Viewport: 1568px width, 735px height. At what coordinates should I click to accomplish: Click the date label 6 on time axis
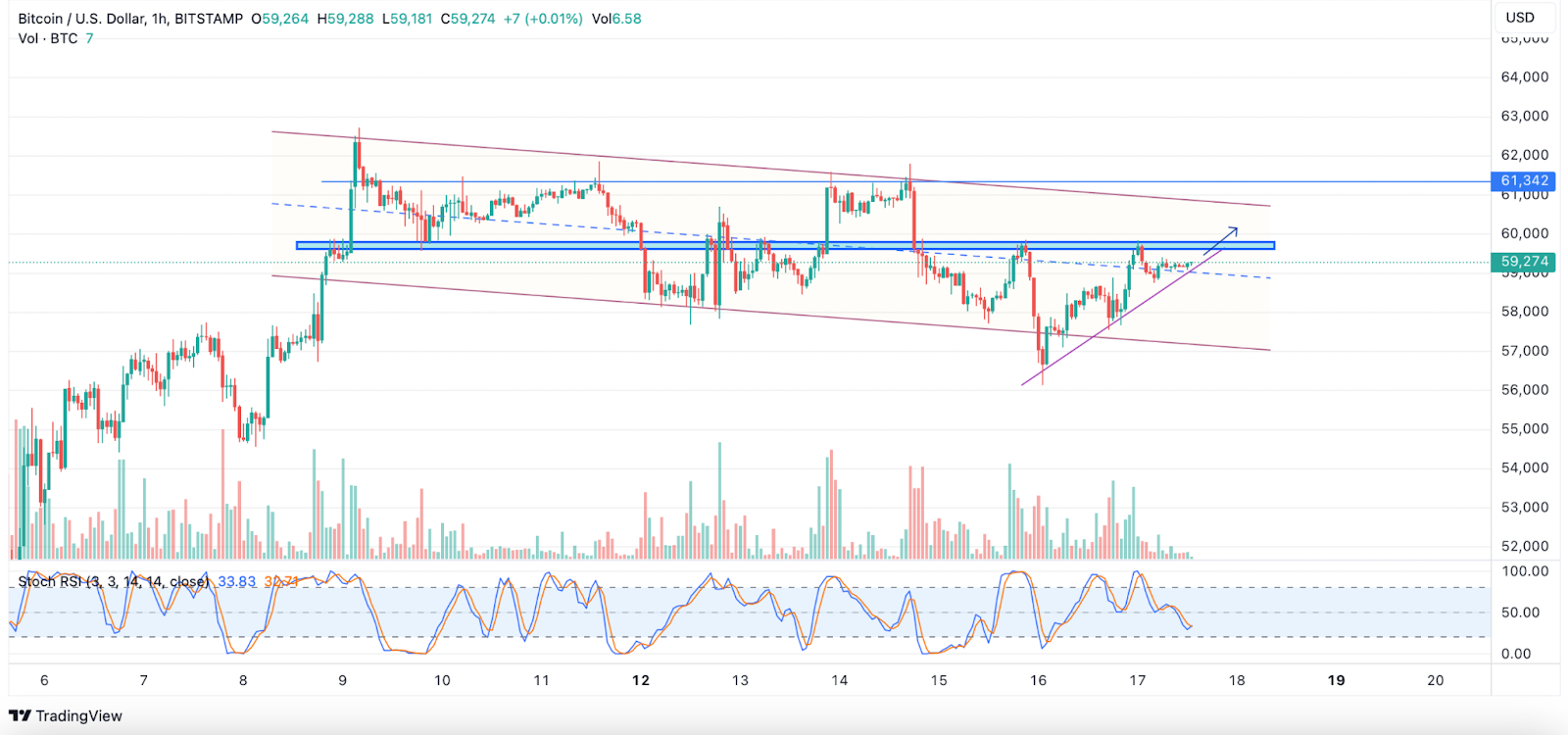pyautogui.click(x=44, y=680)
